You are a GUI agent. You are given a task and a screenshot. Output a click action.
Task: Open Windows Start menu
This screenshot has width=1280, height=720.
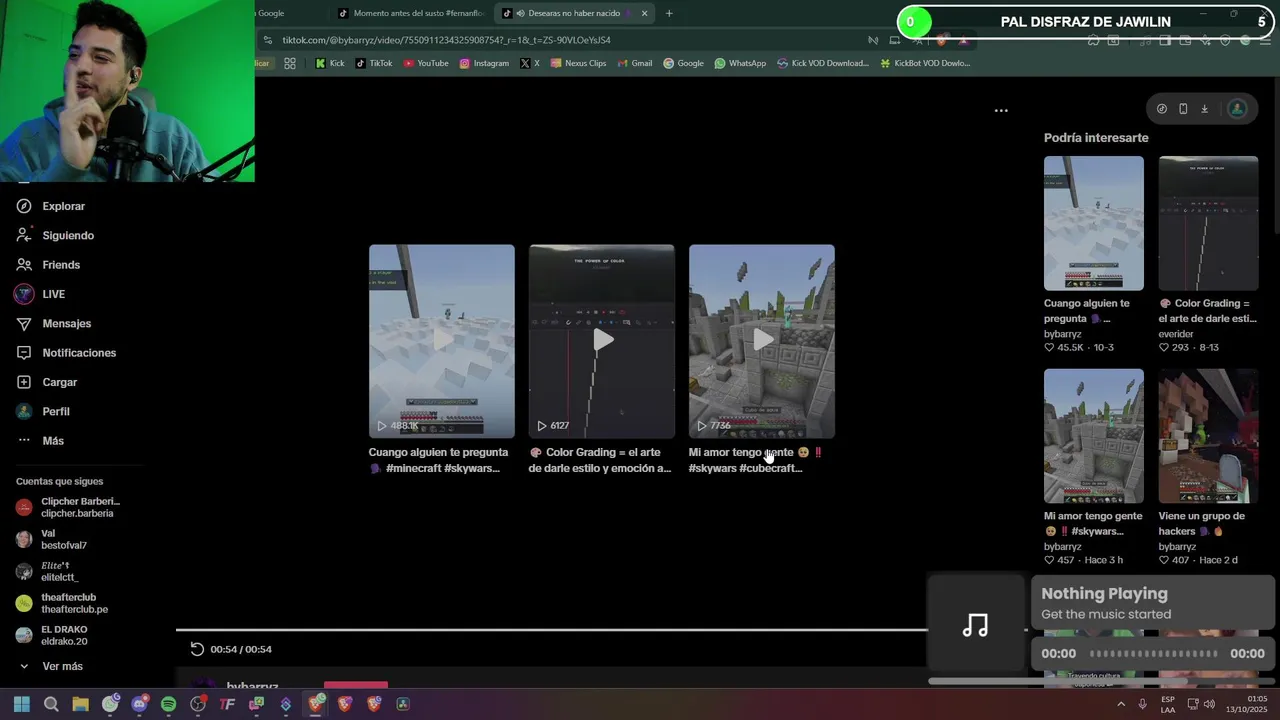coord(22,704)
